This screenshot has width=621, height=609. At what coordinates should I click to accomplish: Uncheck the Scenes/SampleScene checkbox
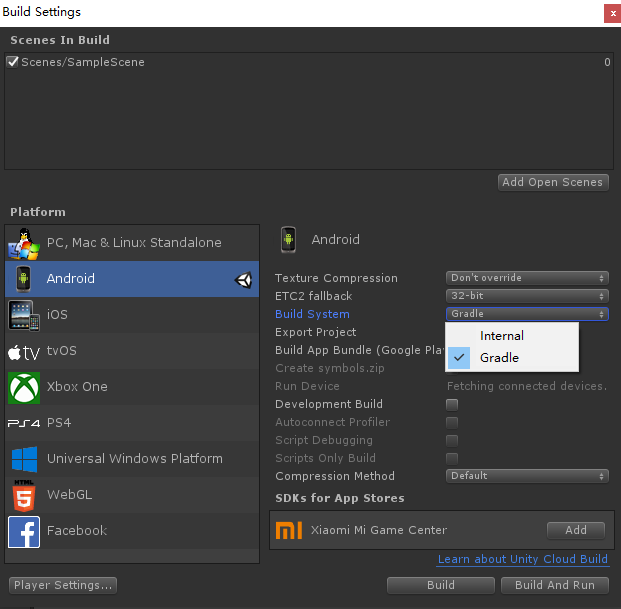click(x=13, y=62)
